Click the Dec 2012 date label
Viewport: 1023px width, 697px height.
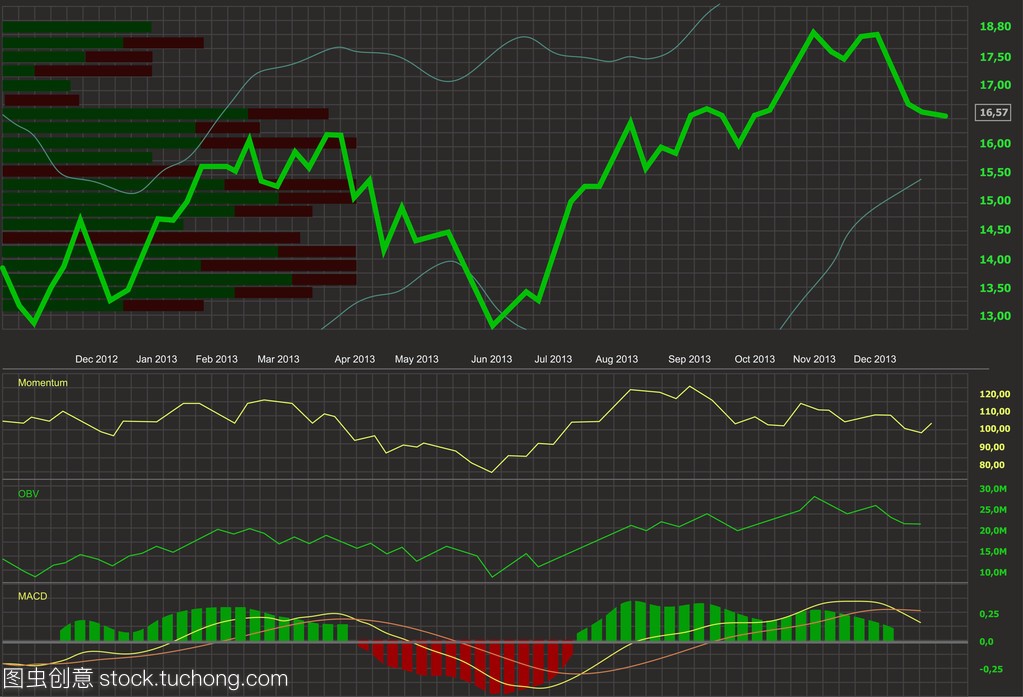[x=97, y=359]
